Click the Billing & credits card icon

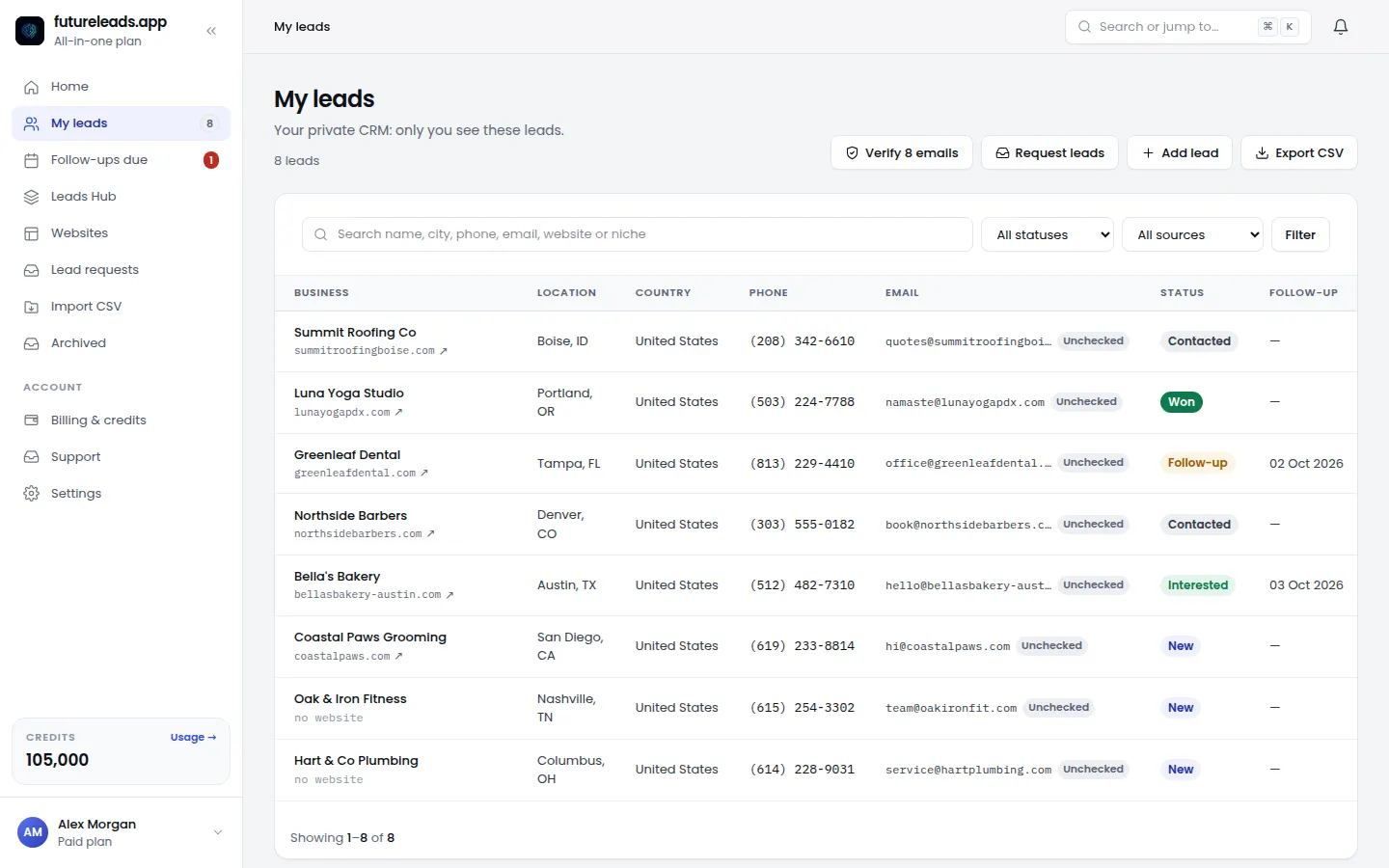[x=32, y=420]
